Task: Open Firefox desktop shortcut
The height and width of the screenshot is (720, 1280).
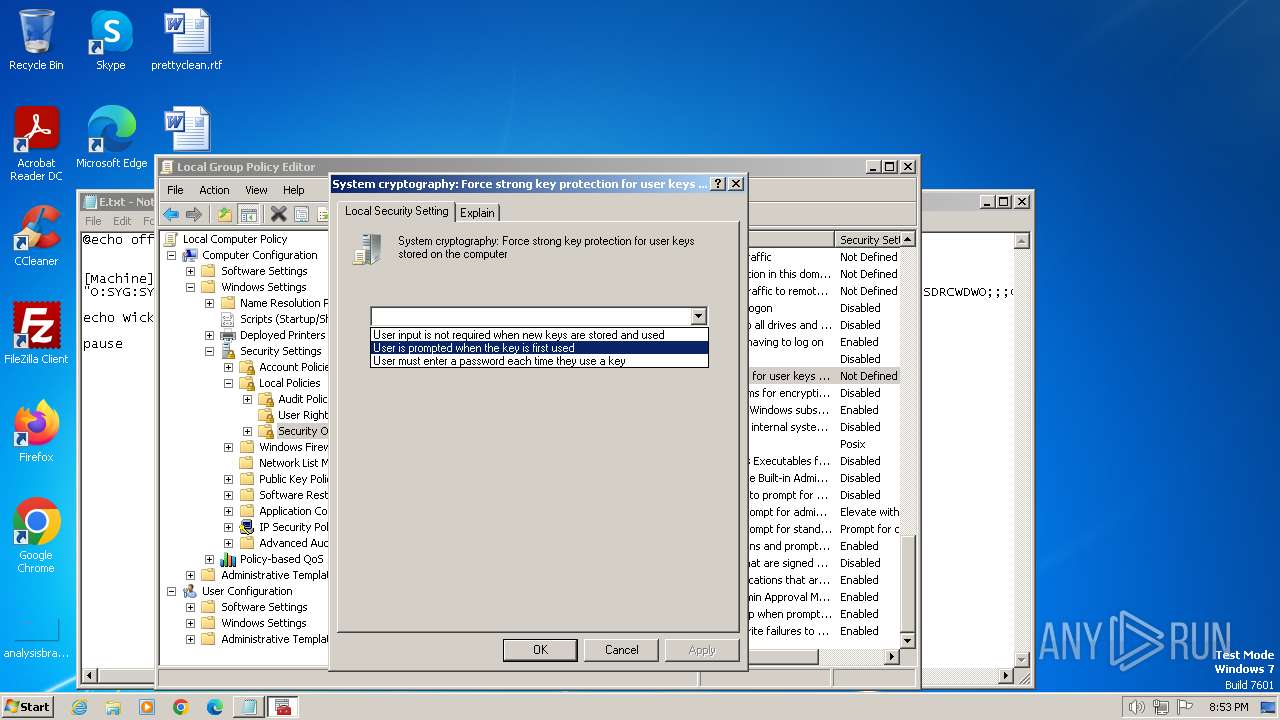Action: (36, 432)
